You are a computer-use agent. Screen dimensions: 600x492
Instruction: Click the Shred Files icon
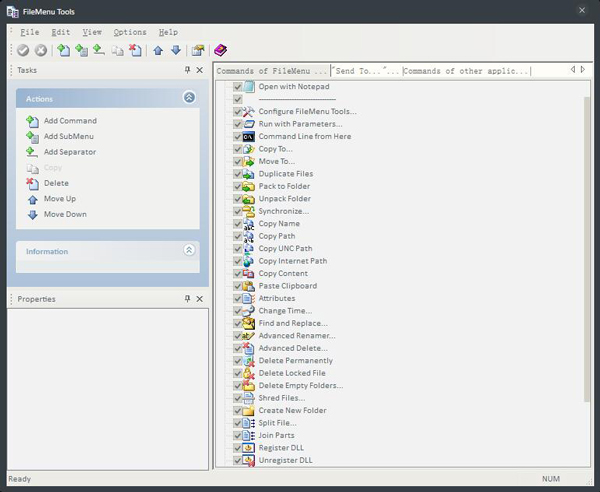(249, 398)
